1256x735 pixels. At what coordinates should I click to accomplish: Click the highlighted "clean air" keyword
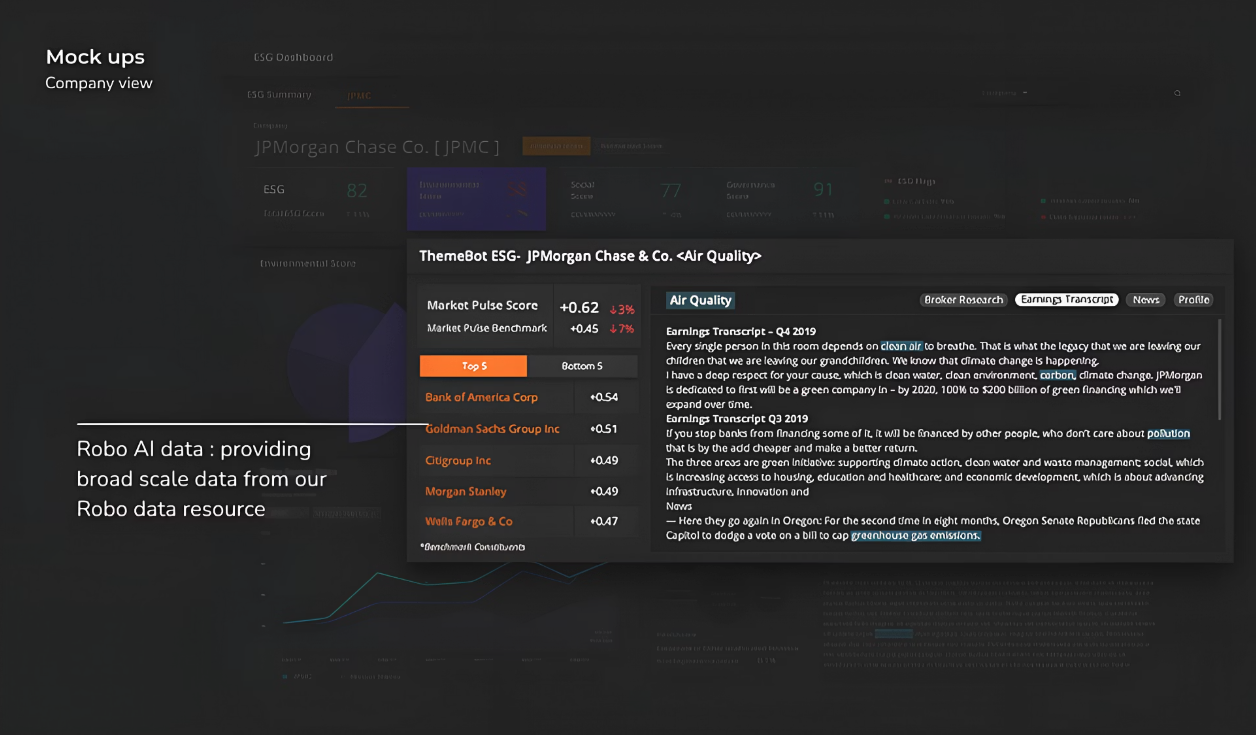(902, 346)
